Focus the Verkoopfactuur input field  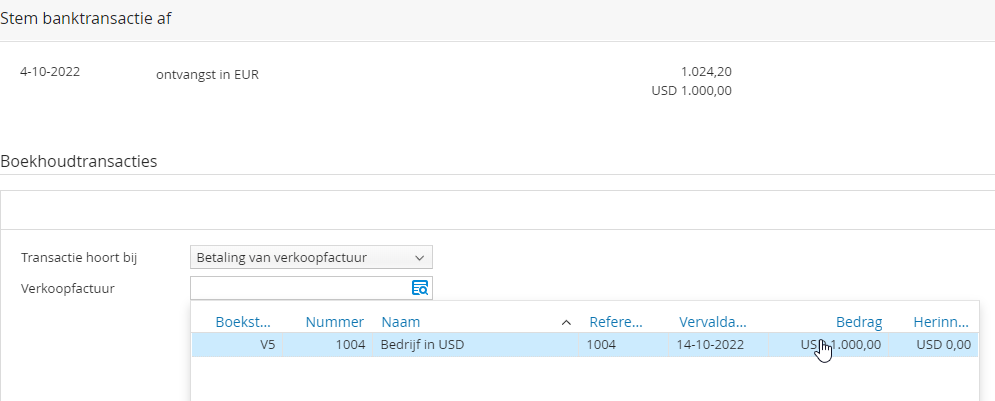300,288
